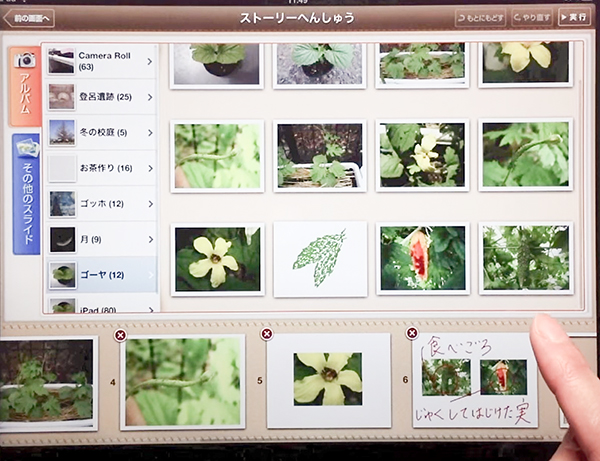Tap the もとにもどす undo button
This screenshot has width=600, height=461.
point(481,18)
